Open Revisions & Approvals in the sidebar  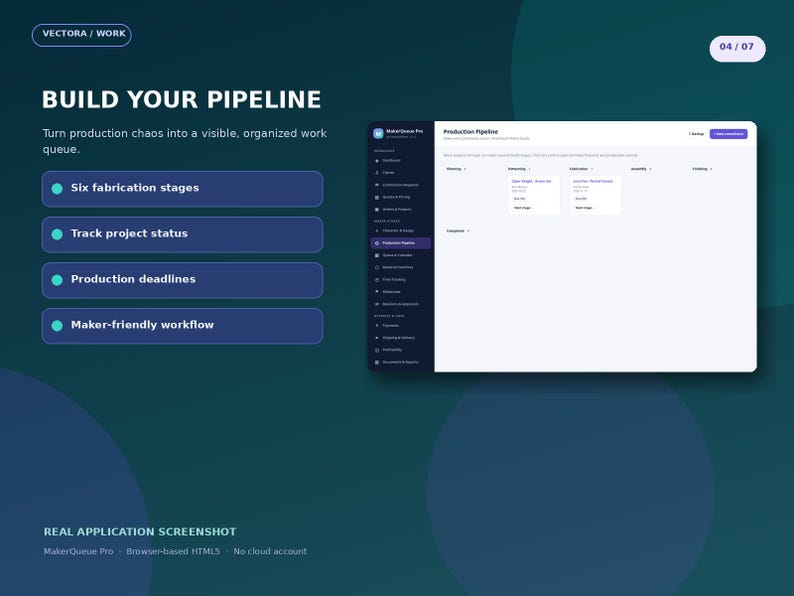[401, 304]
